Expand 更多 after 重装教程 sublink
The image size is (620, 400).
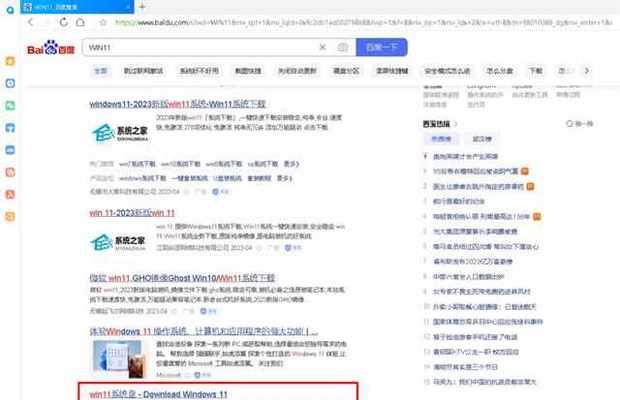pos(284,178)
